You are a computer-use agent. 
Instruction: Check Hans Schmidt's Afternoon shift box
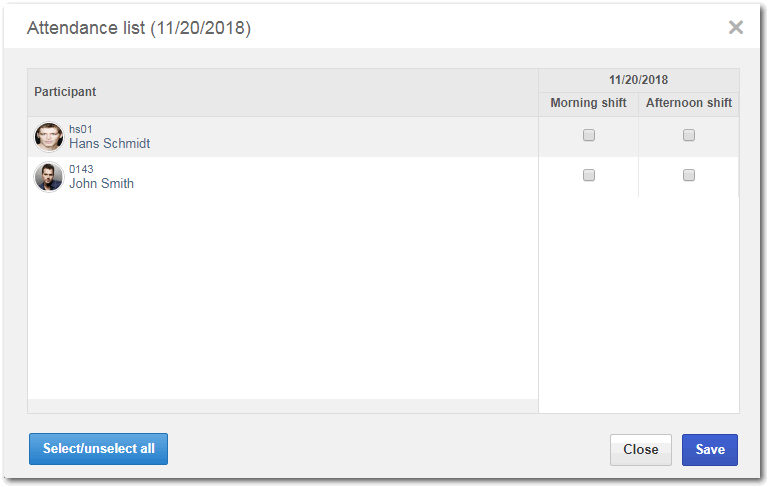coord(689,135)
